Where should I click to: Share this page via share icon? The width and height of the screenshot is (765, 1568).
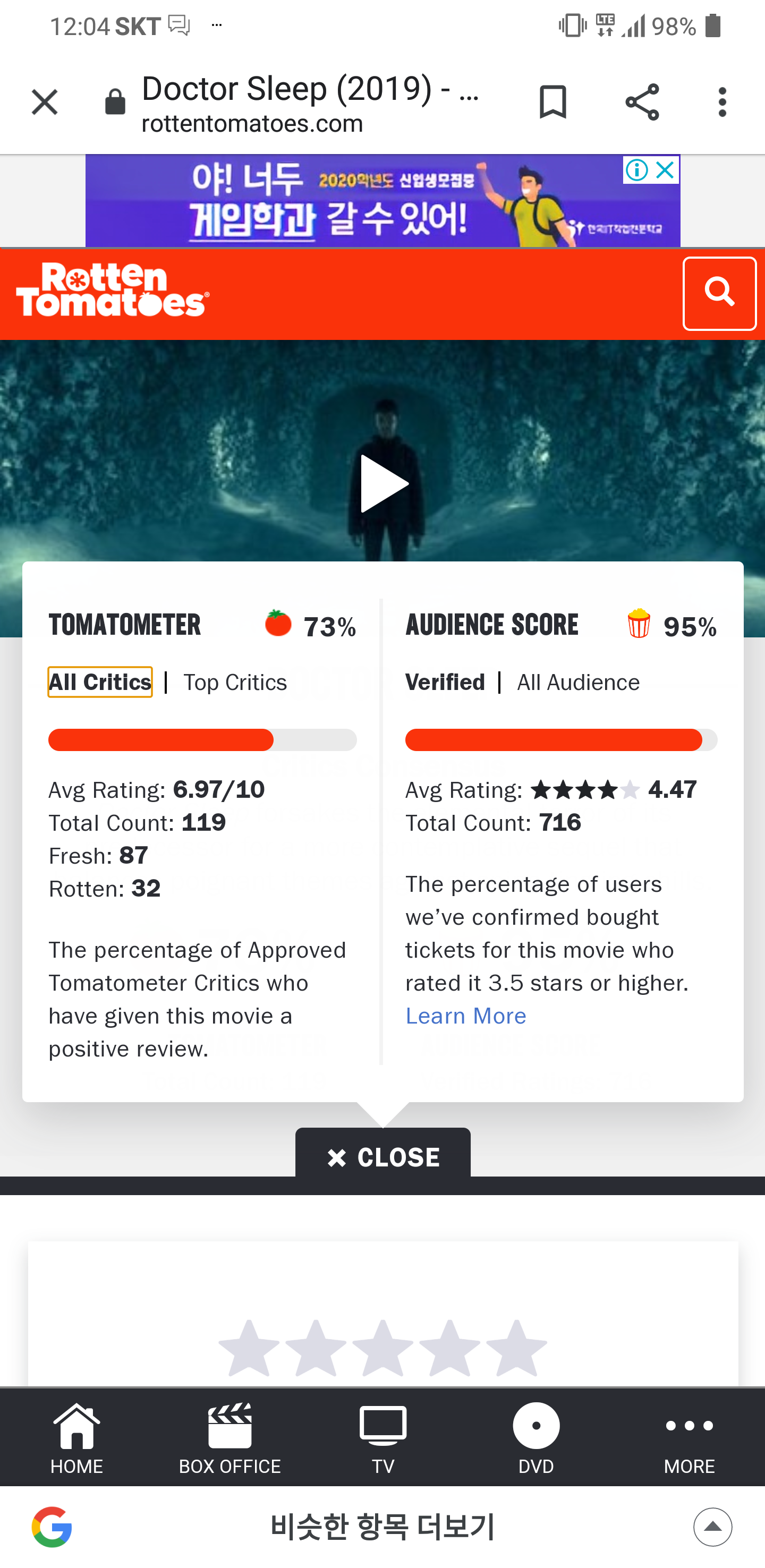click(641, 101)
